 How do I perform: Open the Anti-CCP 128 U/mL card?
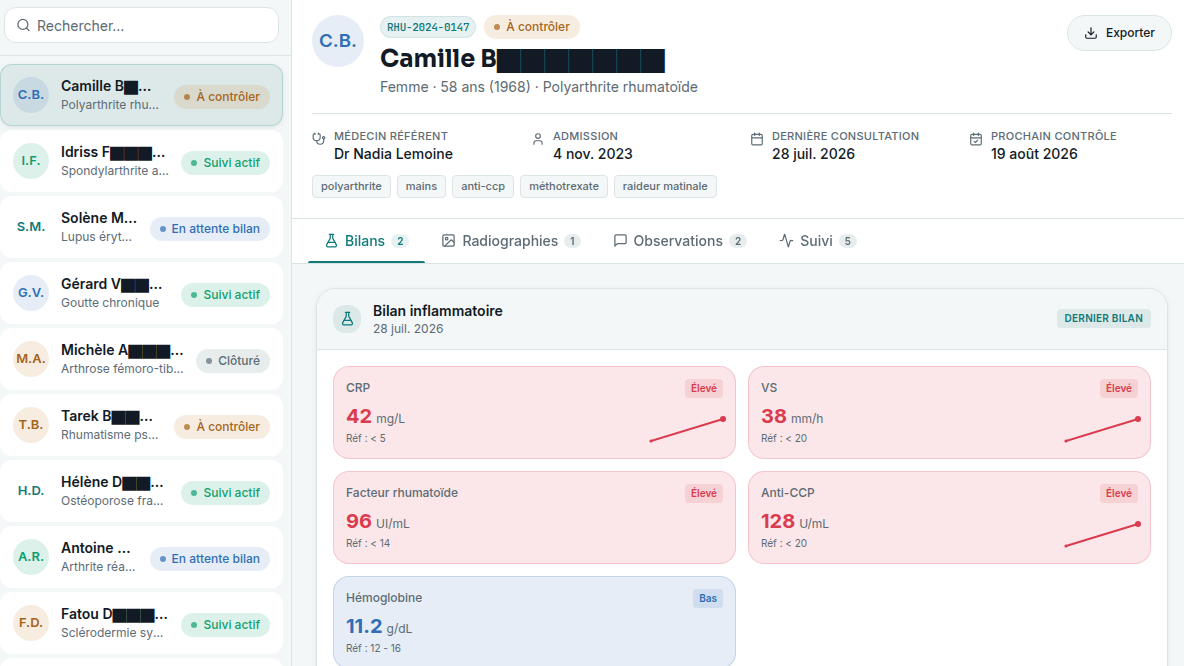pos(949,517)
